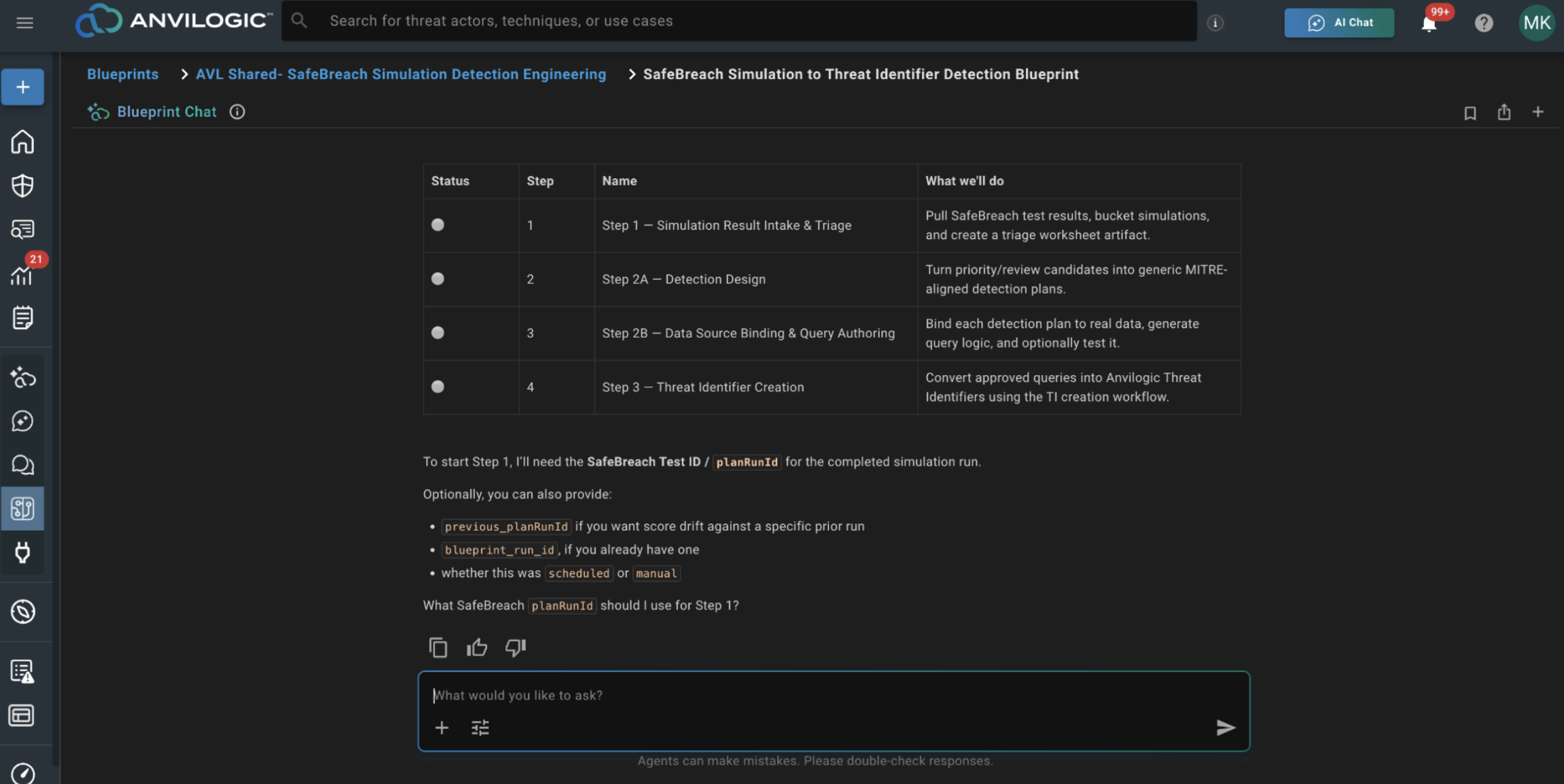Open chat settings sliders icon
This screenshot has width=1564, height=784.
point(480,728)
